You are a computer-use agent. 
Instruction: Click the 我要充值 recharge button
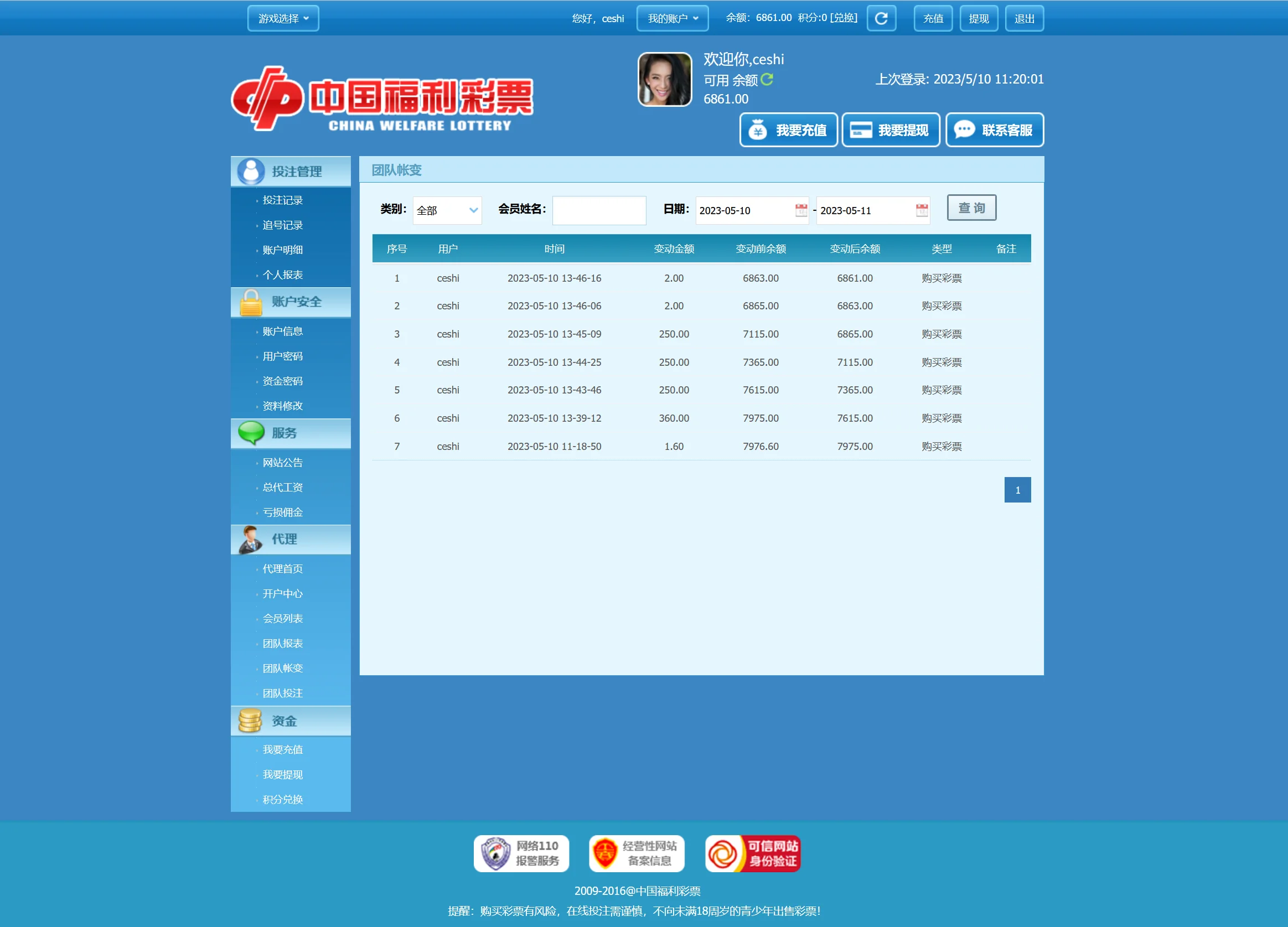(788, 130)
